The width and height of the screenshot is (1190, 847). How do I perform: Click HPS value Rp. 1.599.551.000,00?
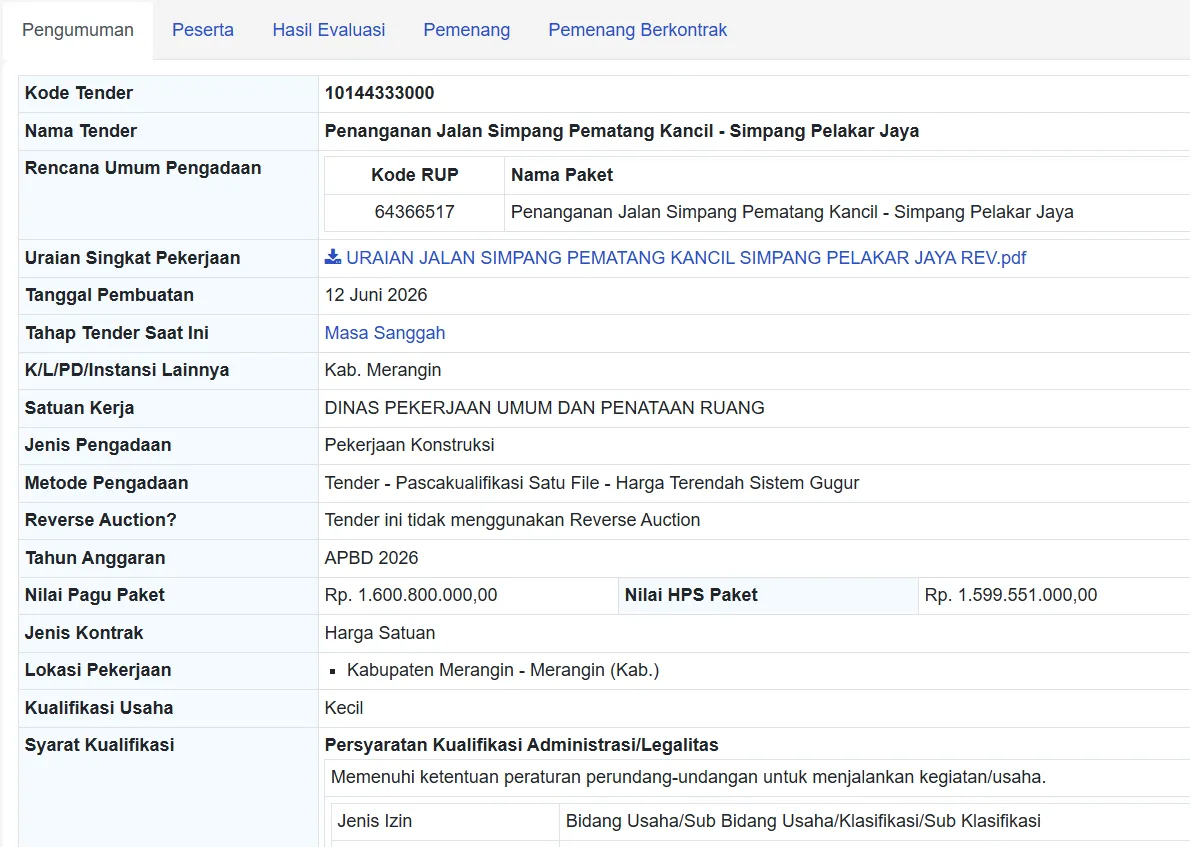click(x=1011, y=596)
